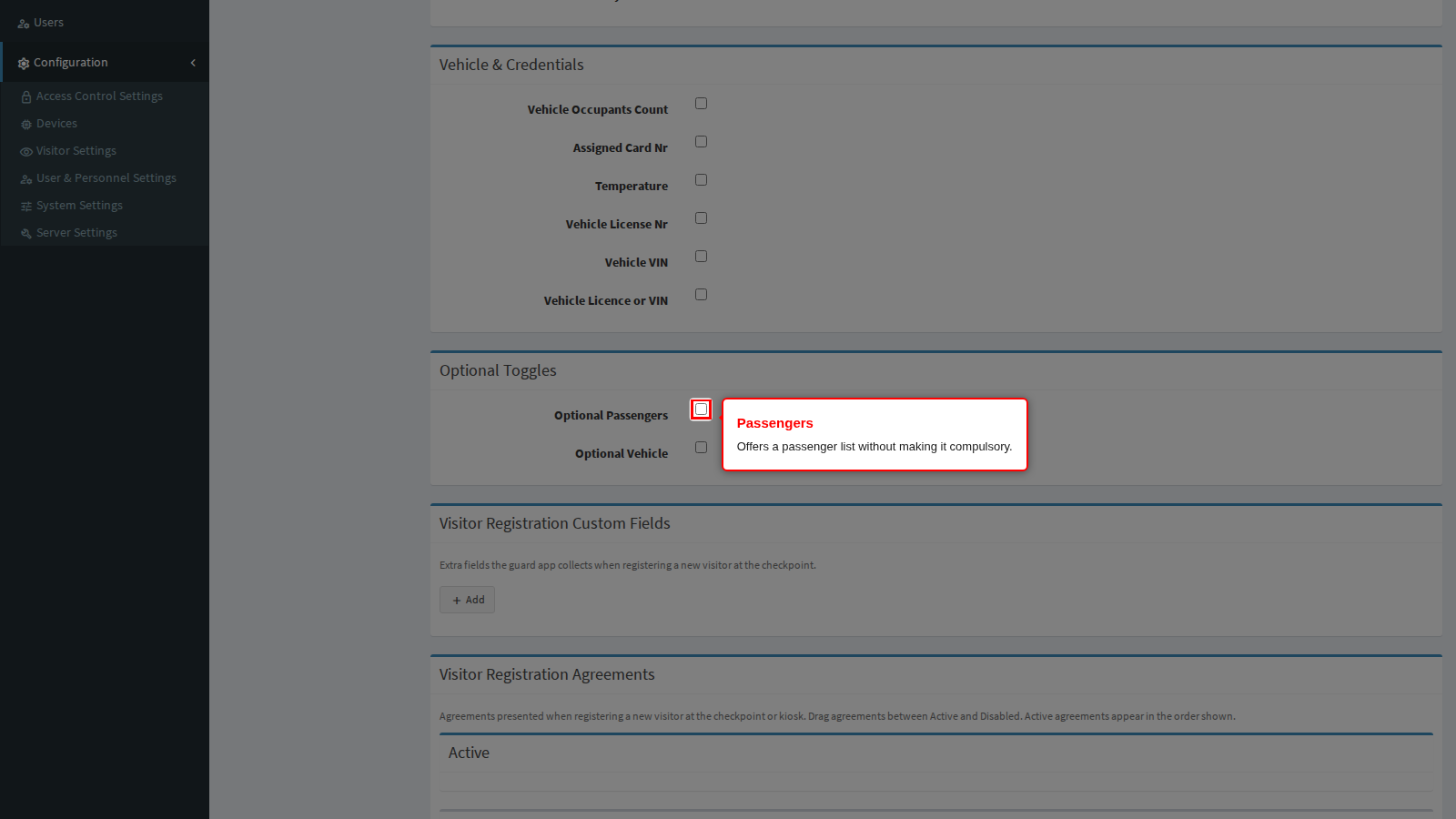The height and width of the screenshot is (819, 1456).
Task: Click the User & Personnel Settings icon
Action: (26, 178)
